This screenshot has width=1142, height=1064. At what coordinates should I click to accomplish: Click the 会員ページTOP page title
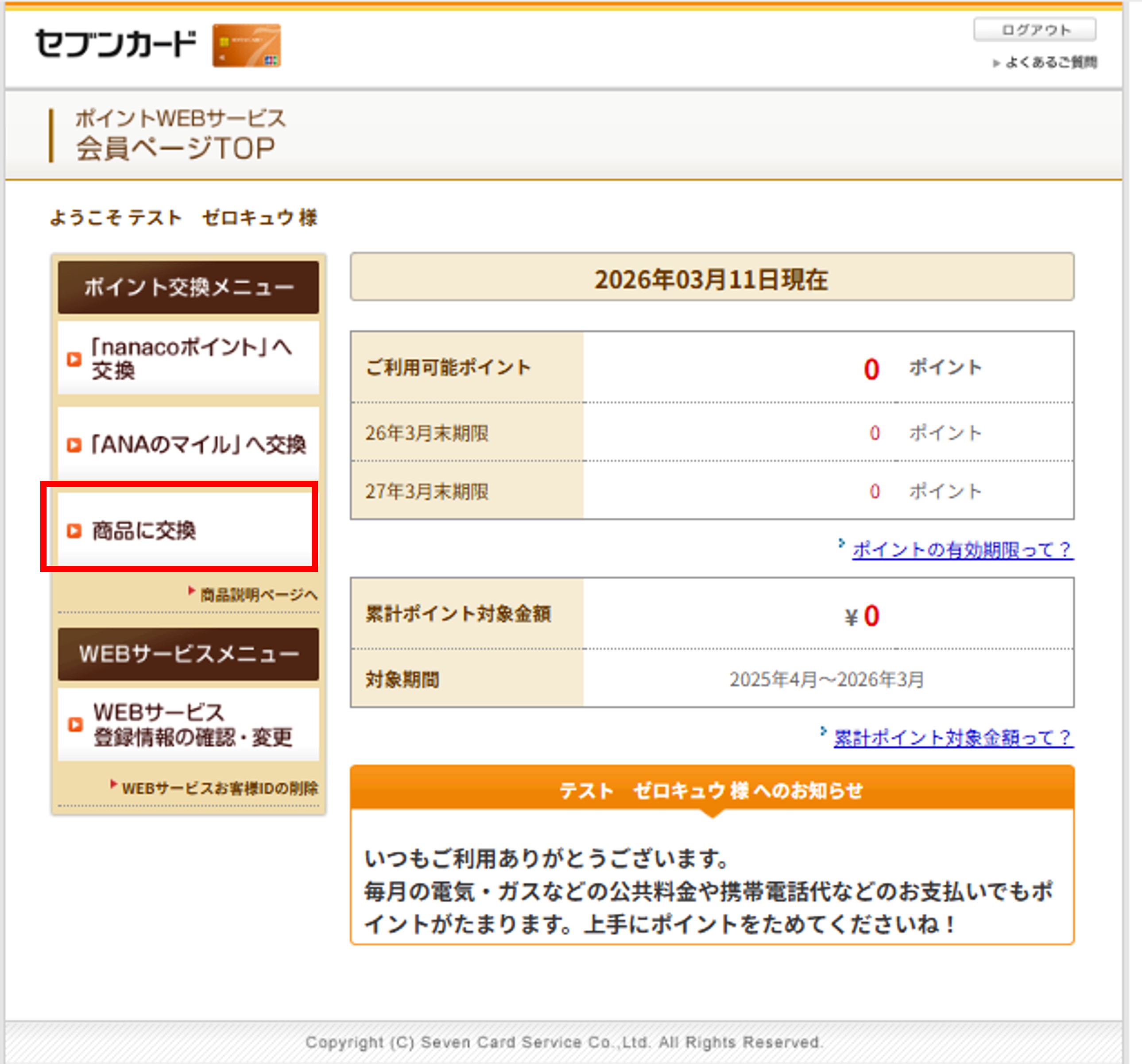coord(176,148)
